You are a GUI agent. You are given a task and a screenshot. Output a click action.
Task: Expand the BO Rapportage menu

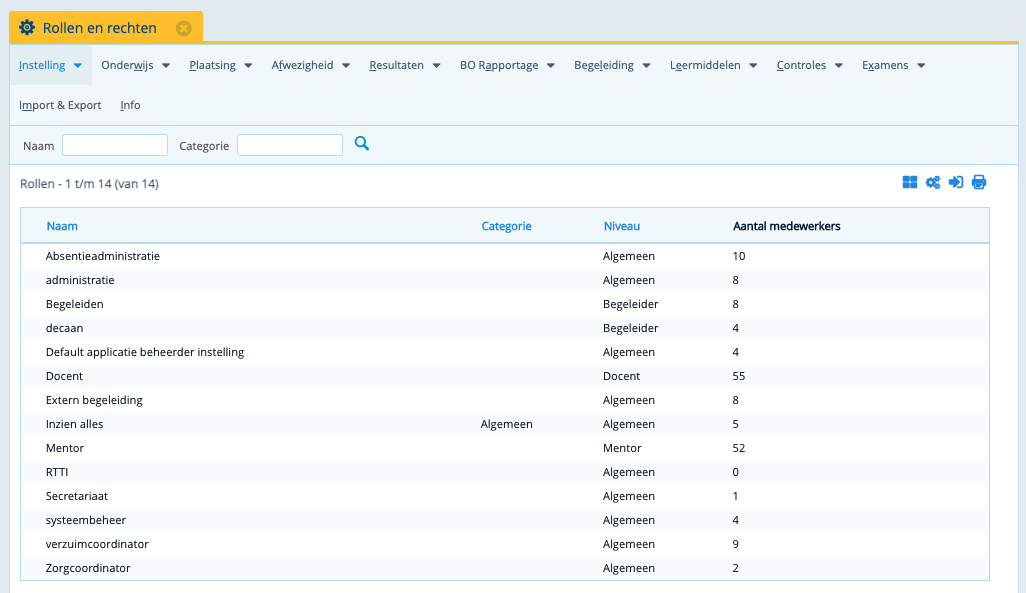coord(507,65)
